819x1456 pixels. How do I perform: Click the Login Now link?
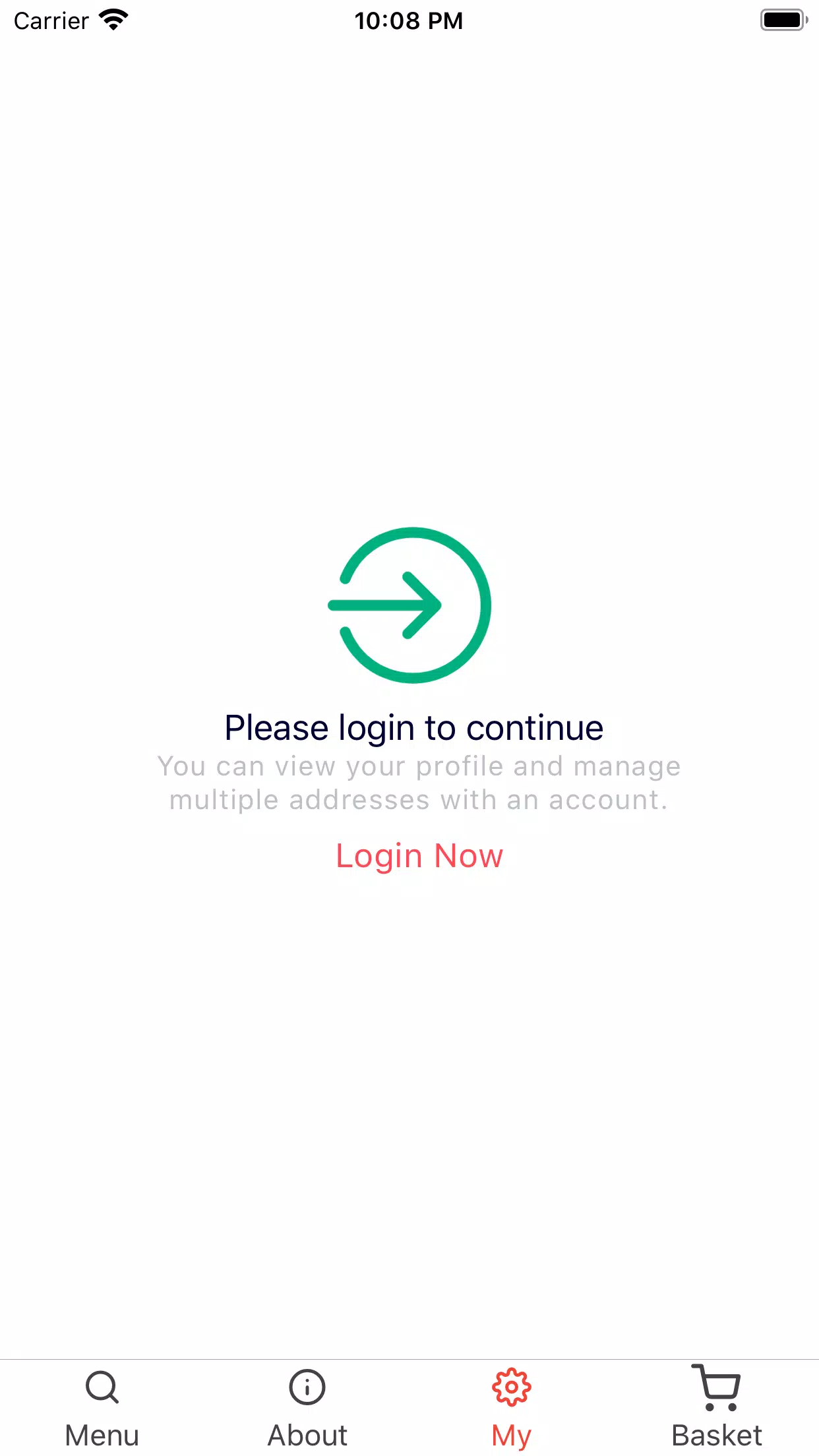tap(419, 857)
